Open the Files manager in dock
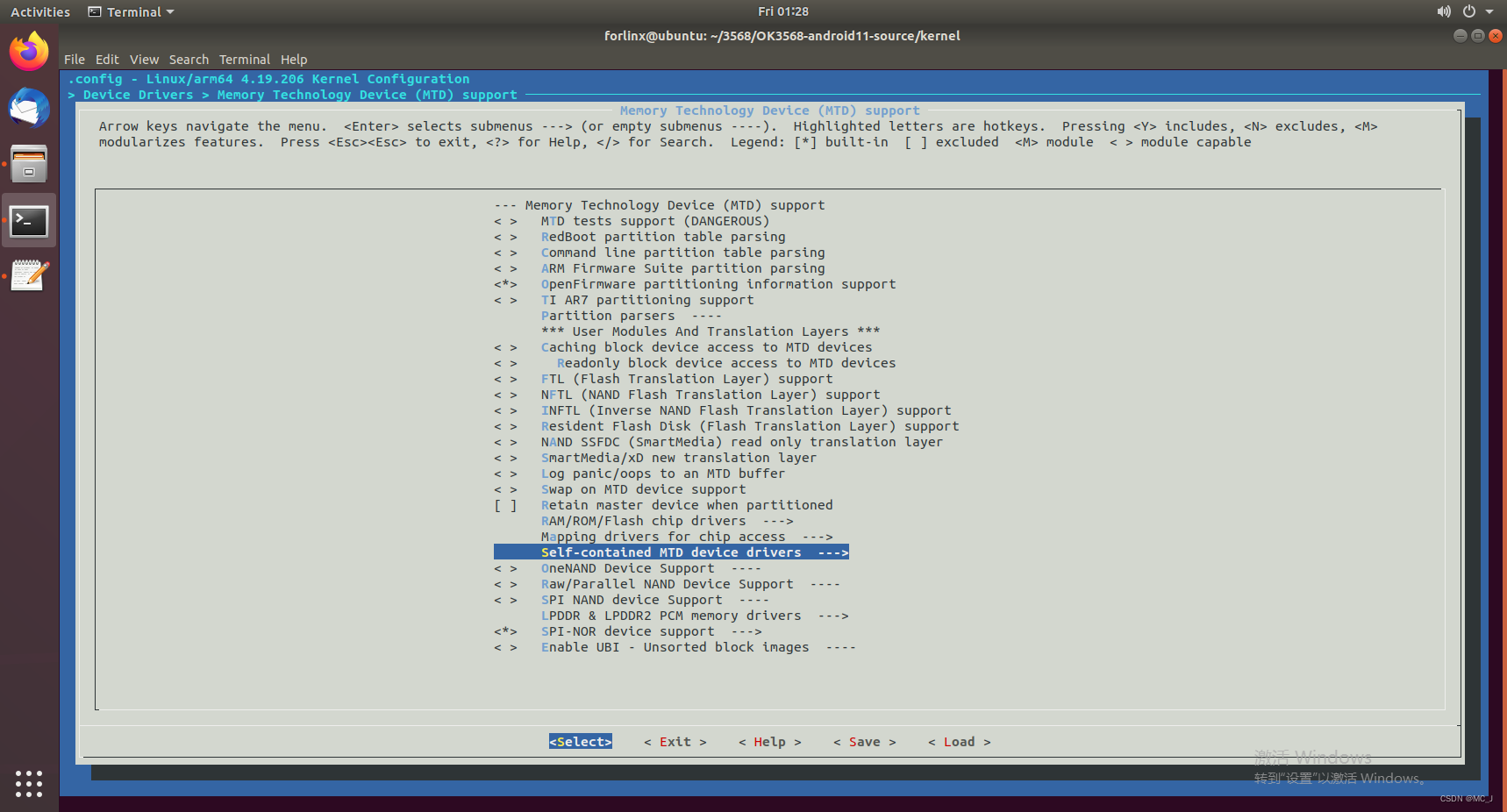 (29, 164)
